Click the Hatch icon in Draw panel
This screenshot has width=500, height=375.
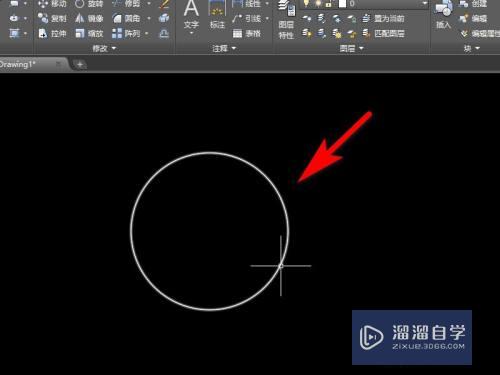14,33
